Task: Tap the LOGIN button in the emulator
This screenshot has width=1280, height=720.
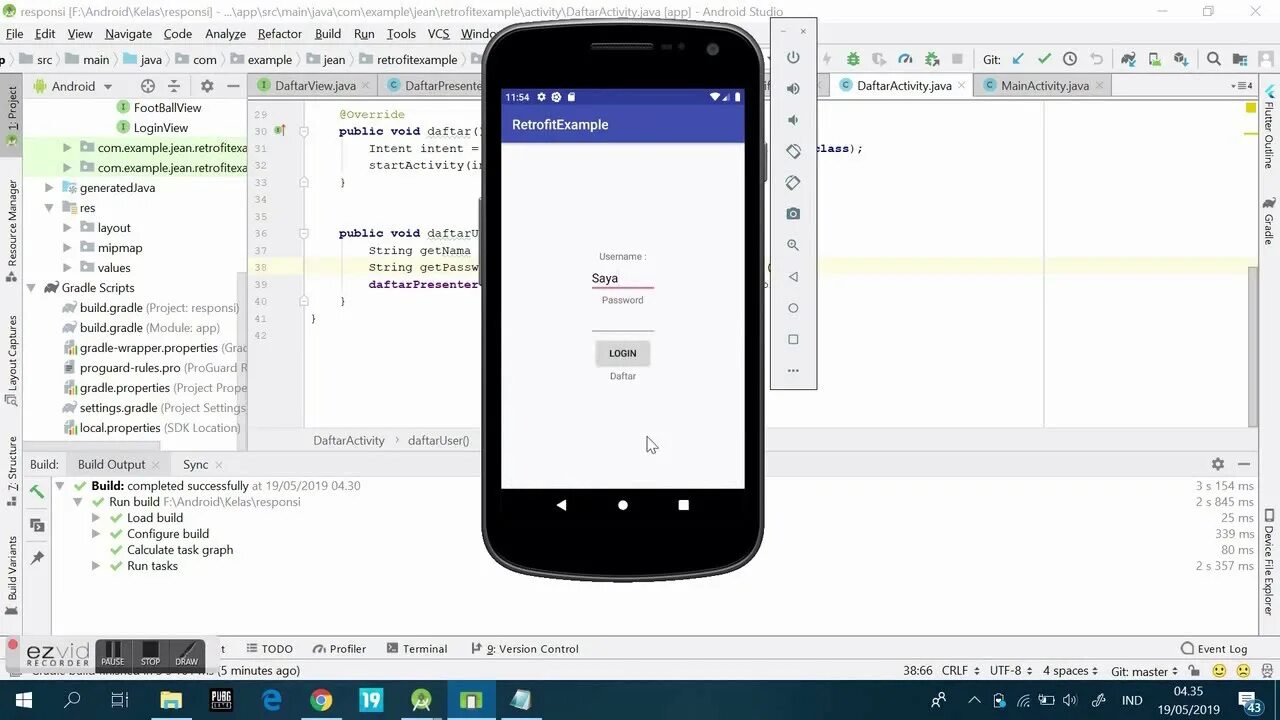Action: (x=623, y=353)
